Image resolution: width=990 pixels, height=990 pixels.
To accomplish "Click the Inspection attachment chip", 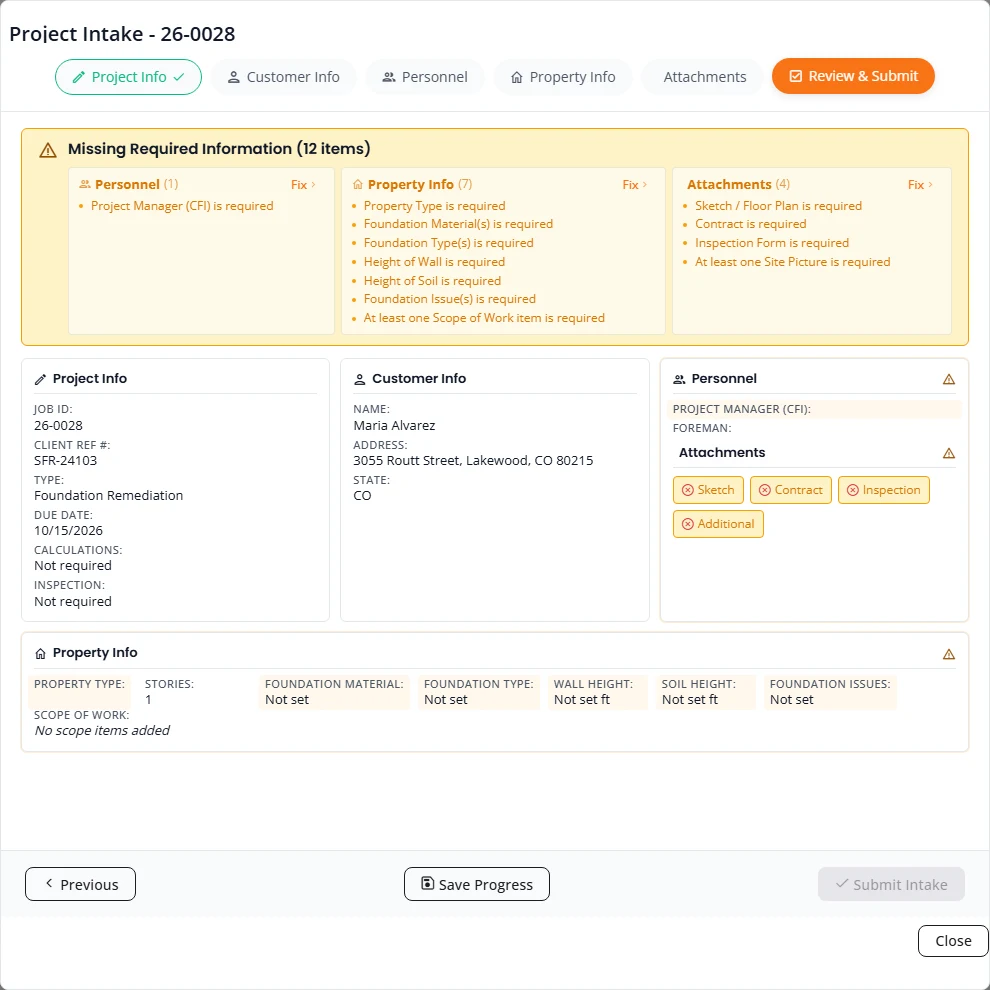I will pyautogui.click(x=883, y=490).
